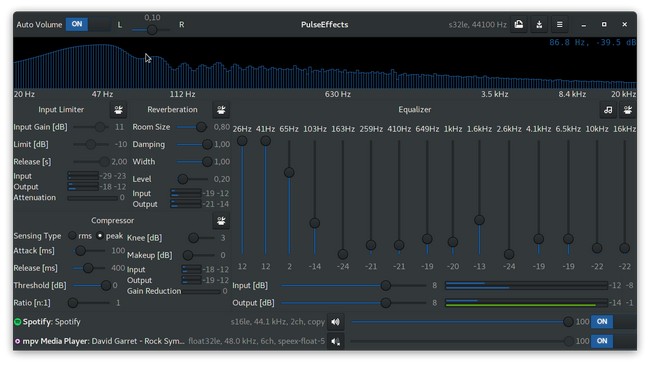Viewport: 650px width, 365px height.
Task: Click the '86.8 Hz, -39.5 dB' spectrum readout
Action: pyautogui.click(x=592, y=42)
